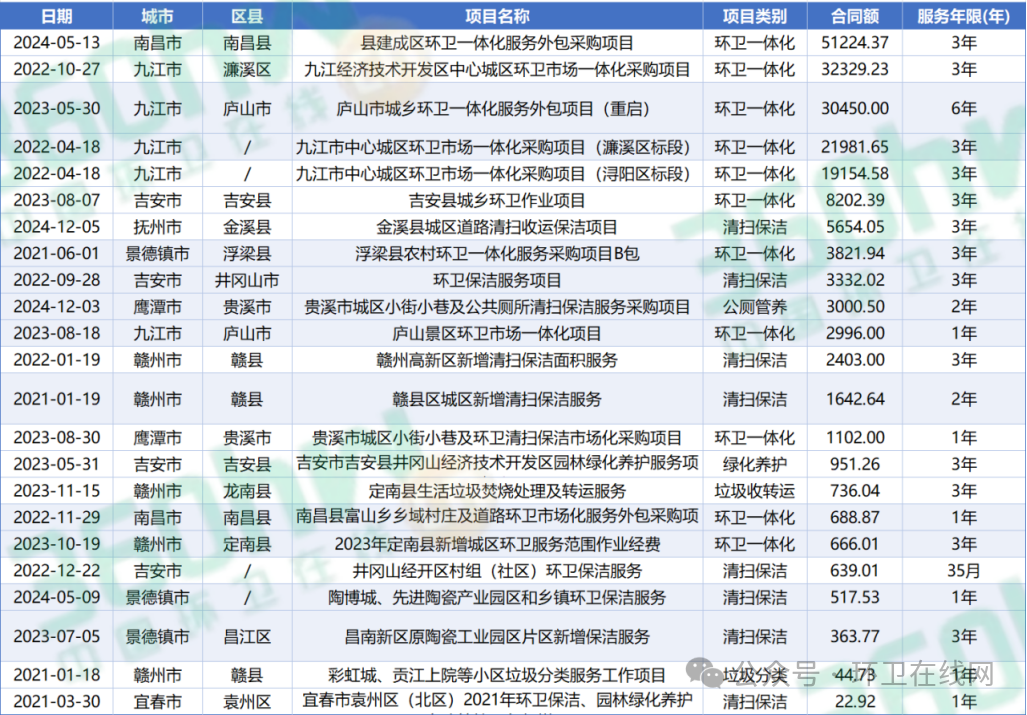
Task: Click project 定南县生活垃圾焚烧处理及转运服务
Action: click(497, 491)
